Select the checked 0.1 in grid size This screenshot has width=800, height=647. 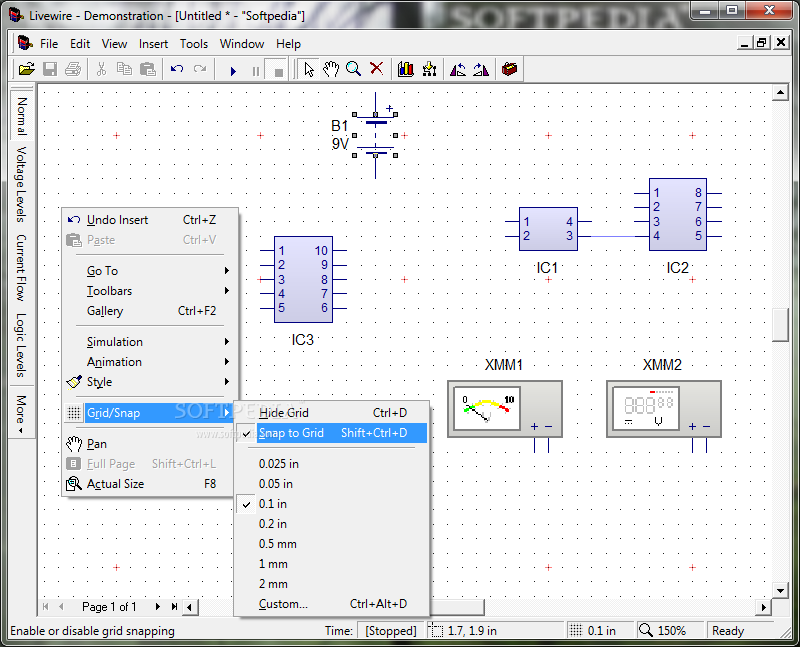(332, 504)
